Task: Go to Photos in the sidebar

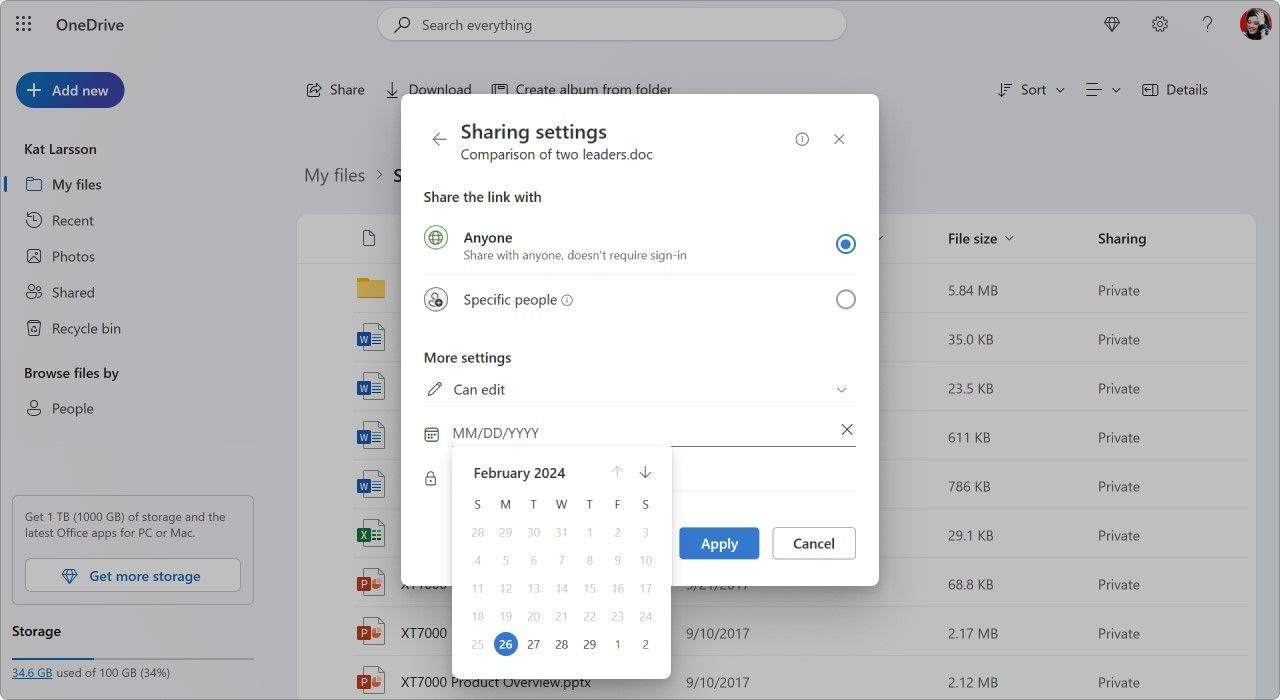Action: (74, 256)
